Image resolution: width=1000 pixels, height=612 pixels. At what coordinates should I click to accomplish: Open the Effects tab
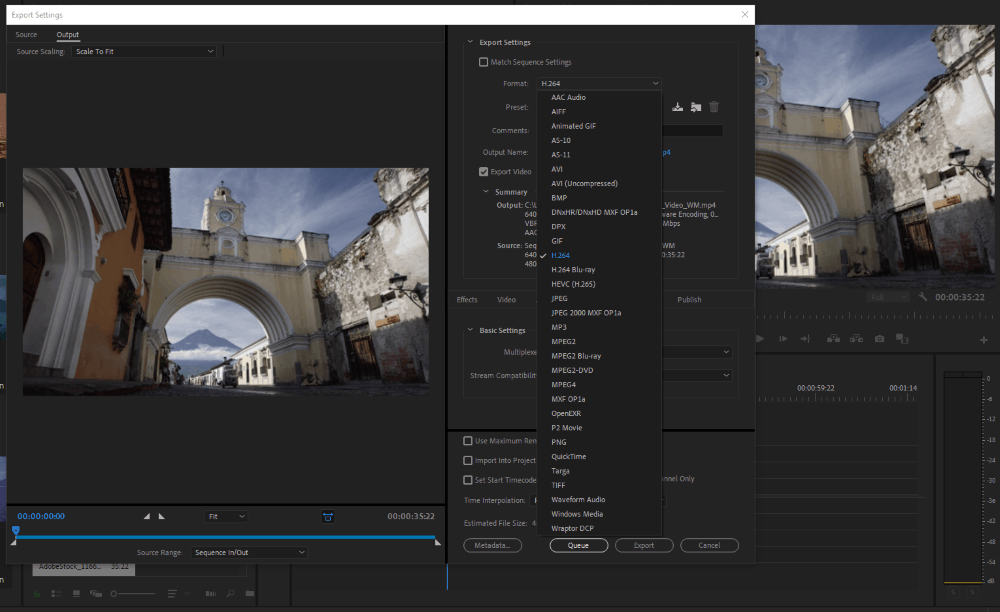[x=467, y=300]
